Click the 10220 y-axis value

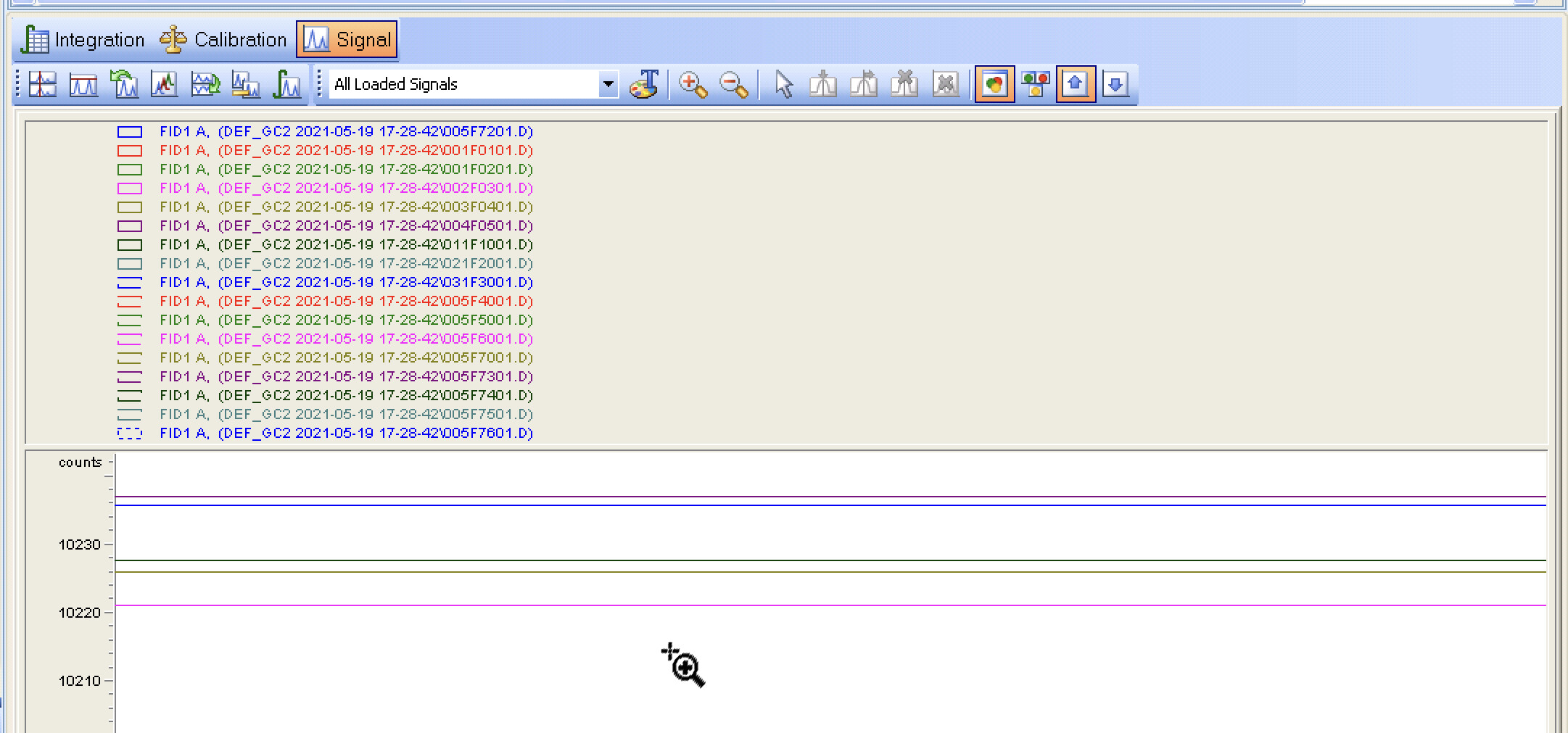80,613
